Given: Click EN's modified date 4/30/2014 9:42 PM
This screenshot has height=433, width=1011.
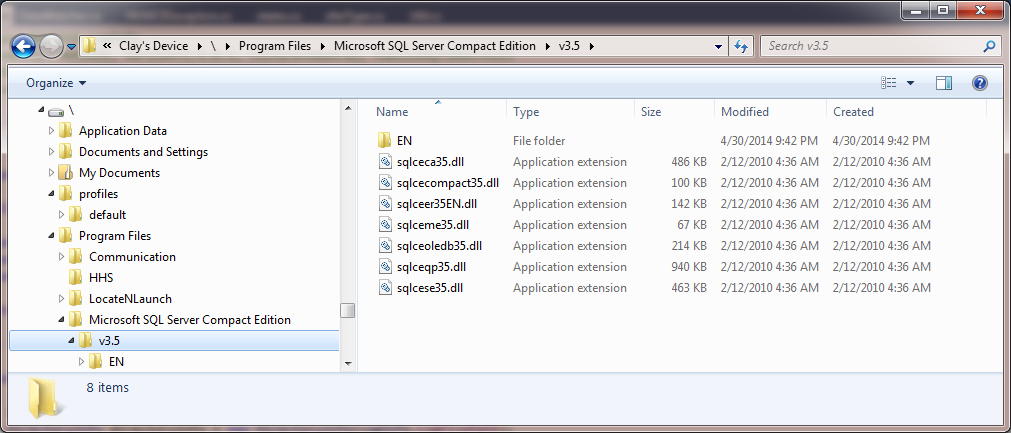Looking at the screenshot, I should click(769, 140).
